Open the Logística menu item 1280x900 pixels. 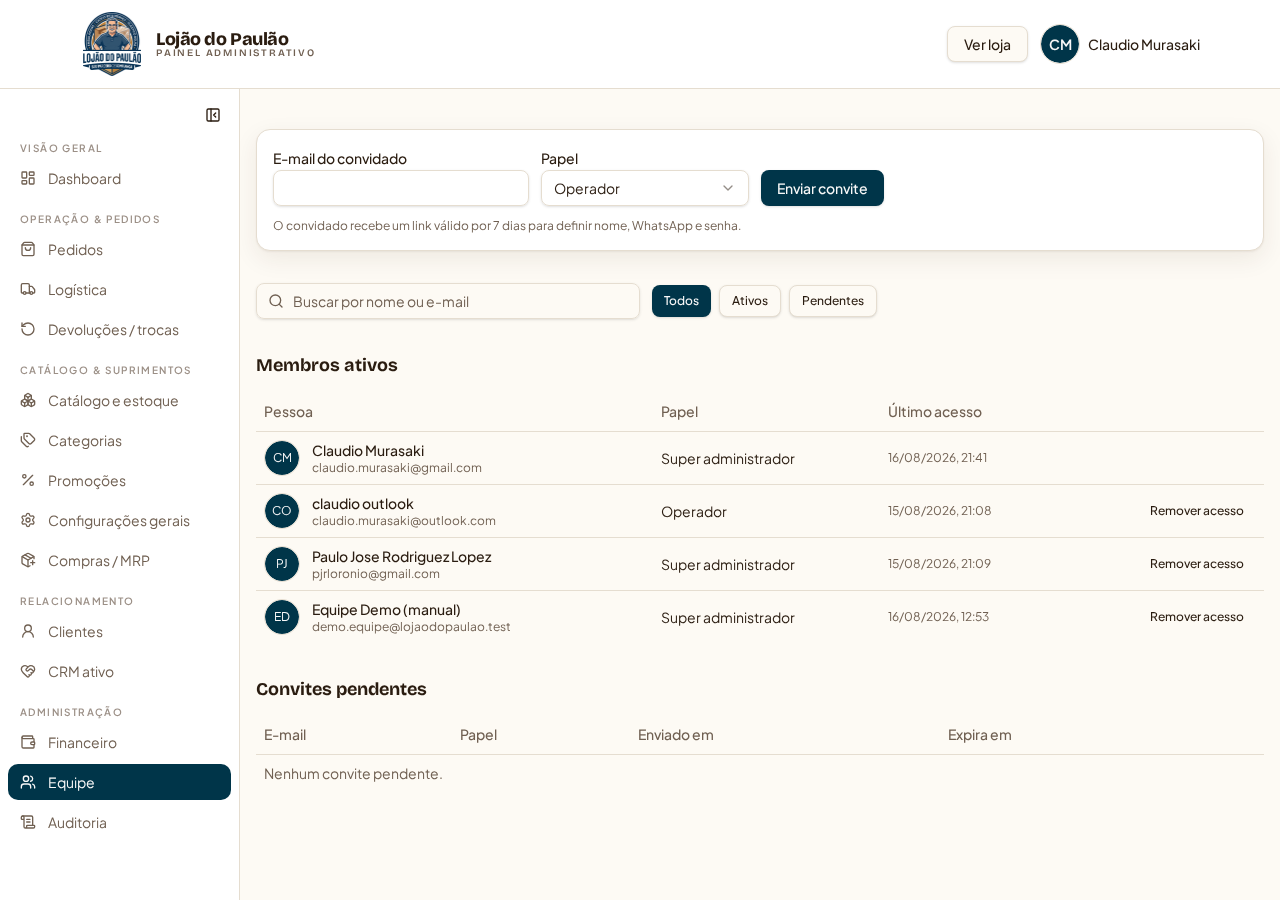click(x=119, y=289)
